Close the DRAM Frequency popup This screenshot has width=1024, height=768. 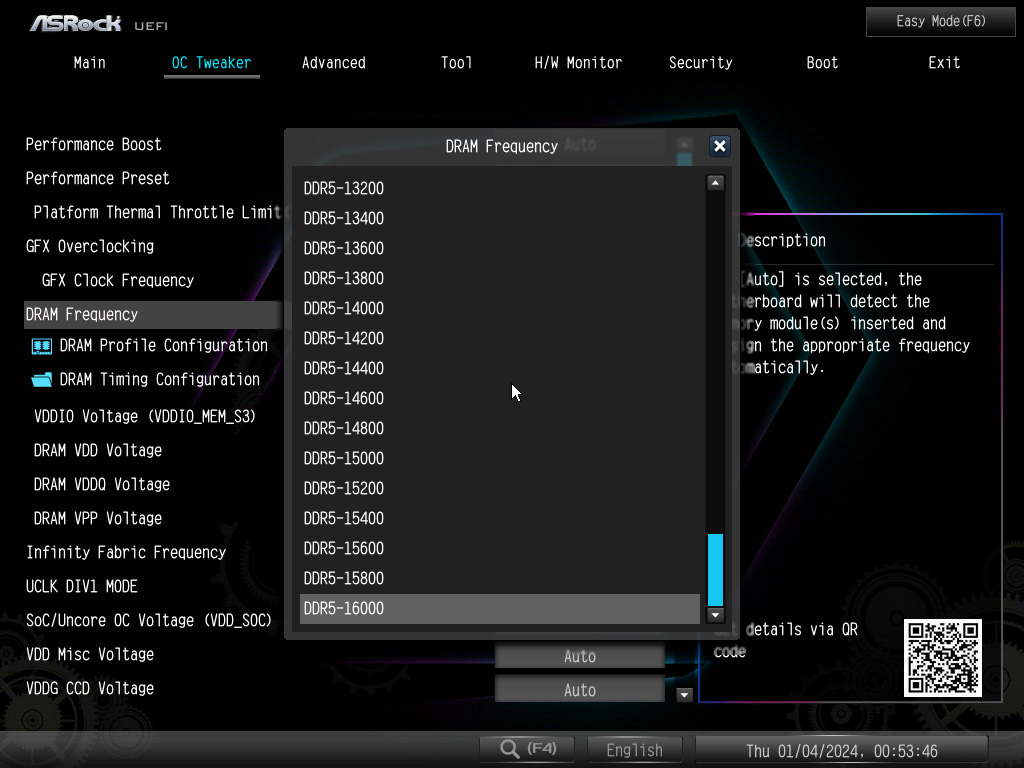point(719,146)
